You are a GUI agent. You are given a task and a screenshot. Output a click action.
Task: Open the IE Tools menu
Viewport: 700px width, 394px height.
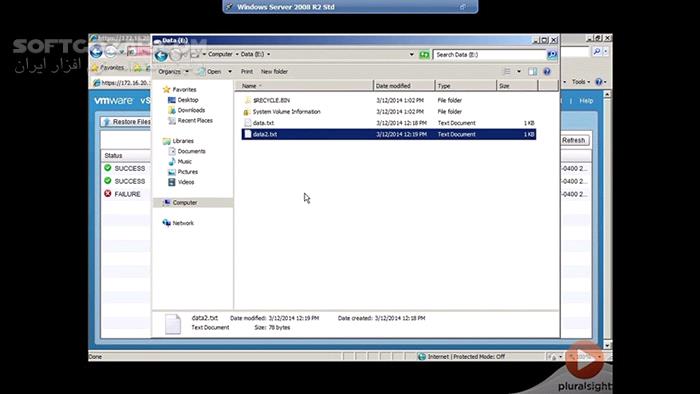pyautogui.click(x=581, y=82)
